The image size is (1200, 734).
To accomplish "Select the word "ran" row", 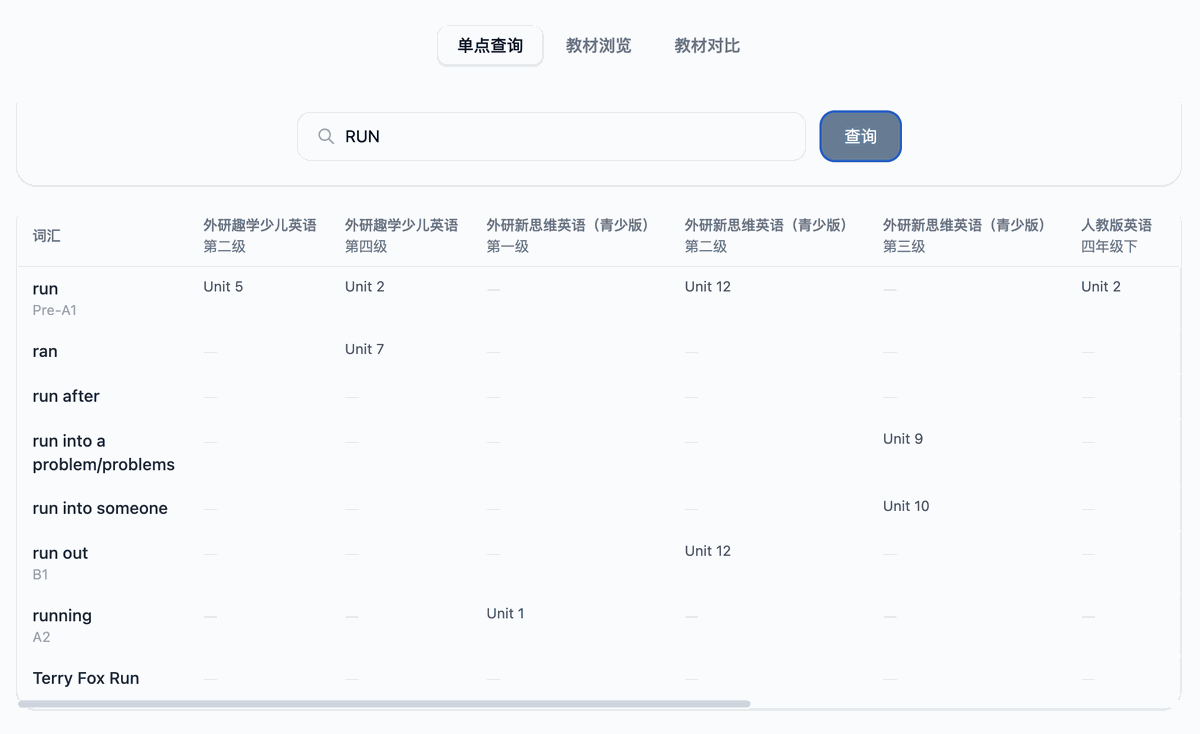I will tap(45, 352).
